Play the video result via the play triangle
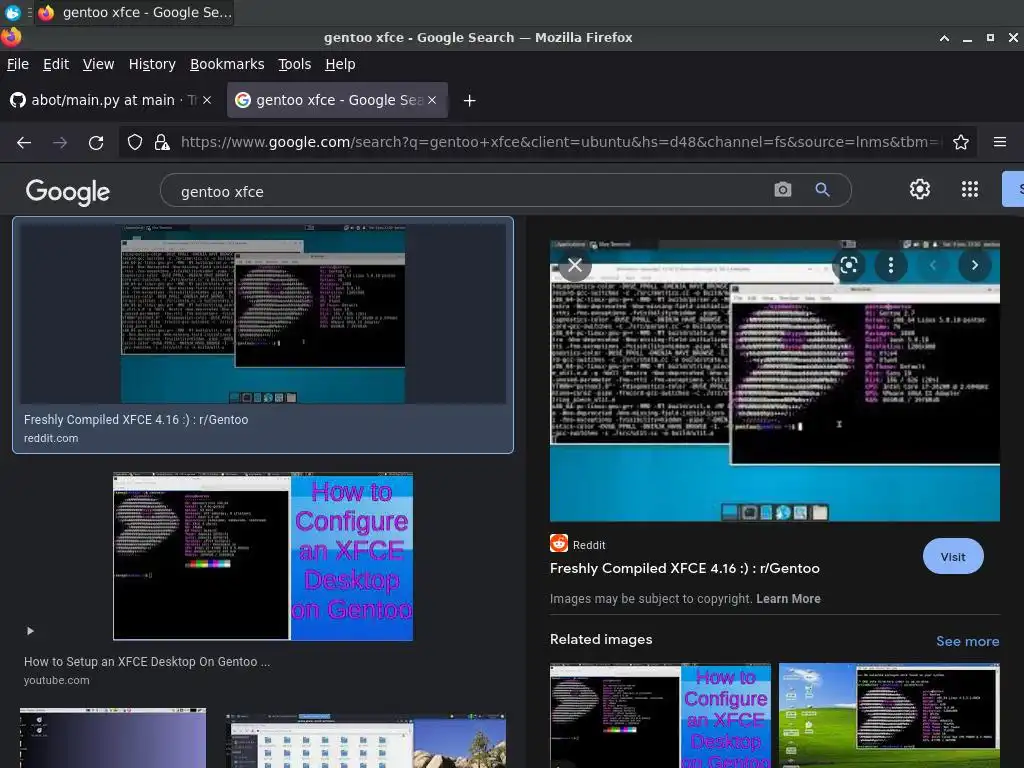The height and width of the screenshot is (768, 1024). [30, 631]
